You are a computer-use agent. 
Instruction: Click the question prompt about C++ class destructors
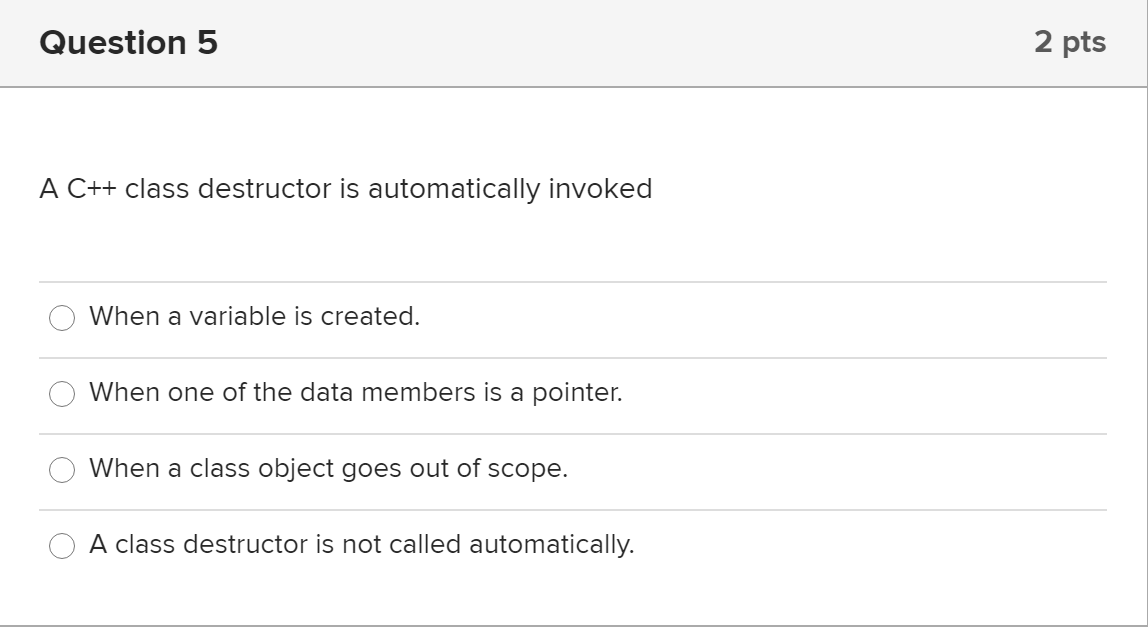[x=345, y=186]
